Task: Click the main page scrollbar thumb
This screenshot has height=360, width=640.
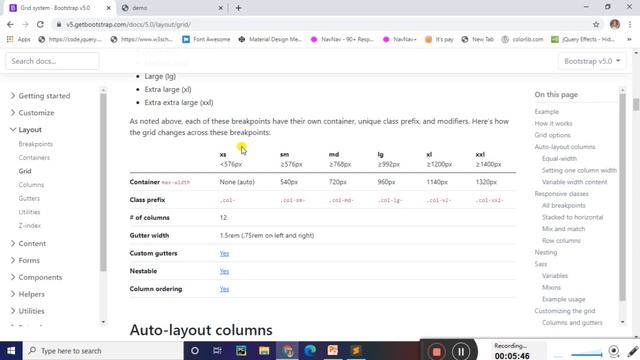Action: 636,104
